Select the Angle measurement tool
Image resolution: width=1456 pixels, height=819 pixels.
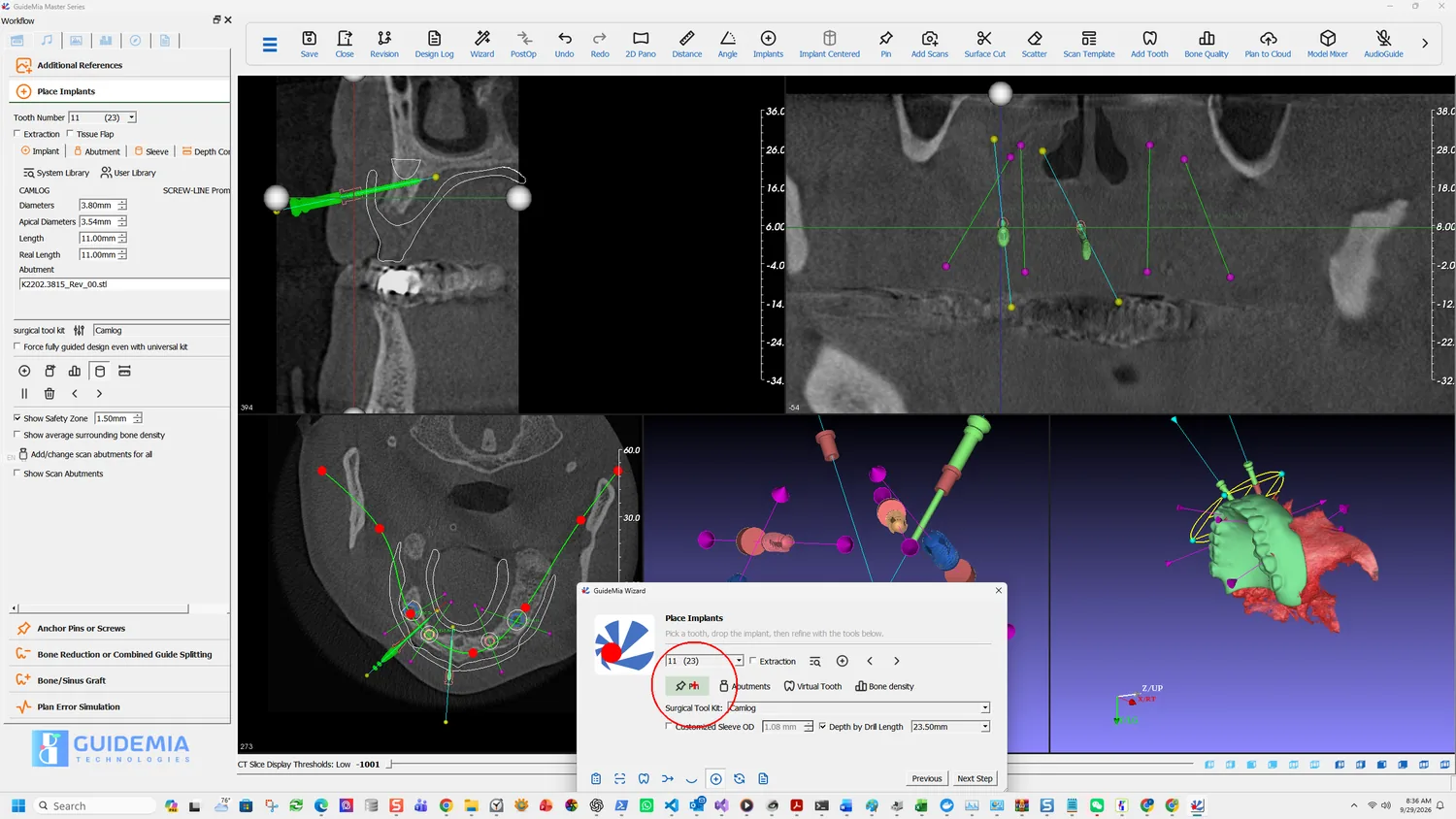pos(728,44)
